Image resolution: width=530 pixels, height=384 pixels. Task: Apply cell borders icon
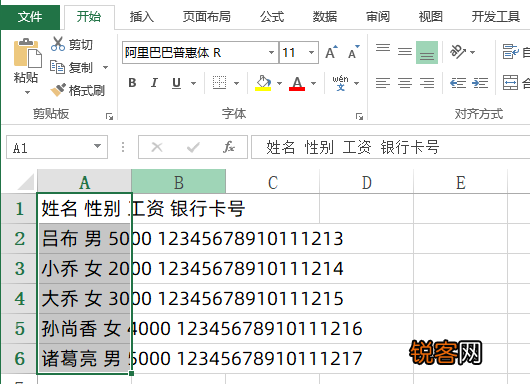point(219,83)
